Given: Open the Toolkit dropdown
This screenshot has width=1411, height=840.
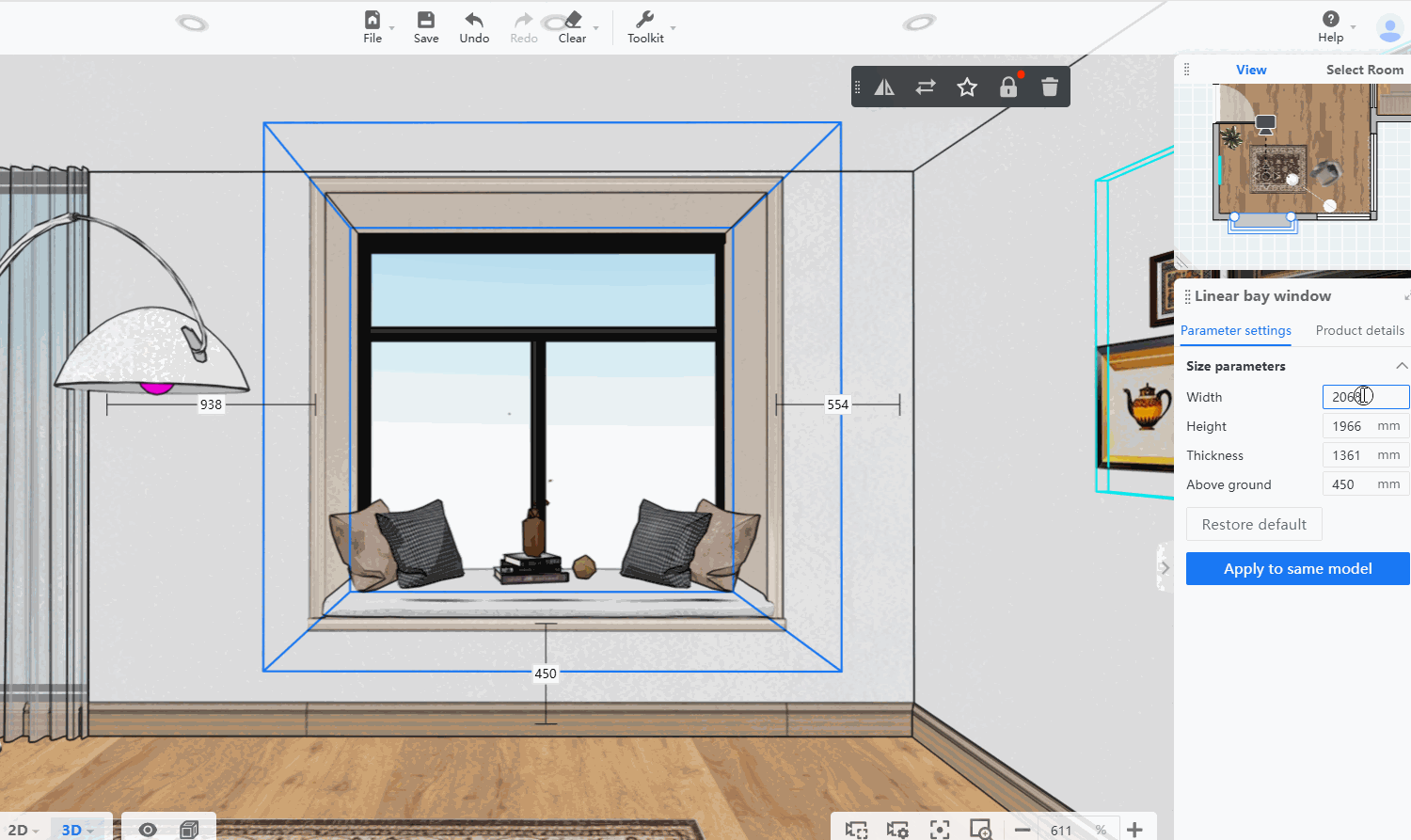Looking at the screenshot, I should click(645, 27).
